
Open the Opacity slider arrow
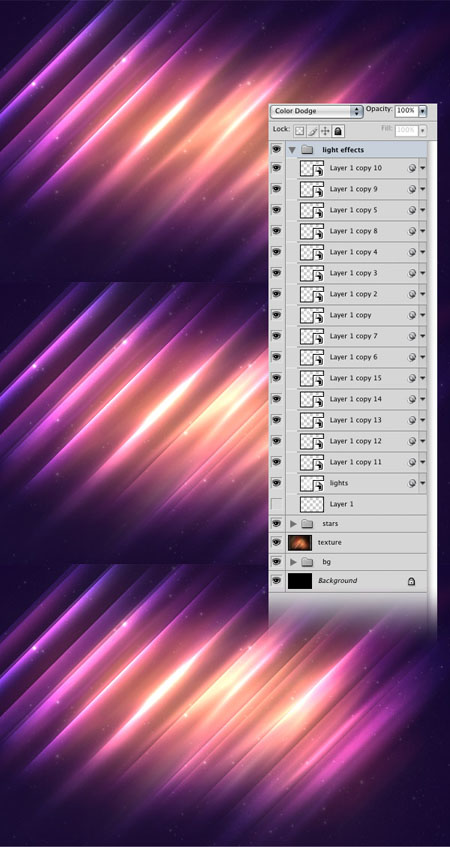click(422, 111)
